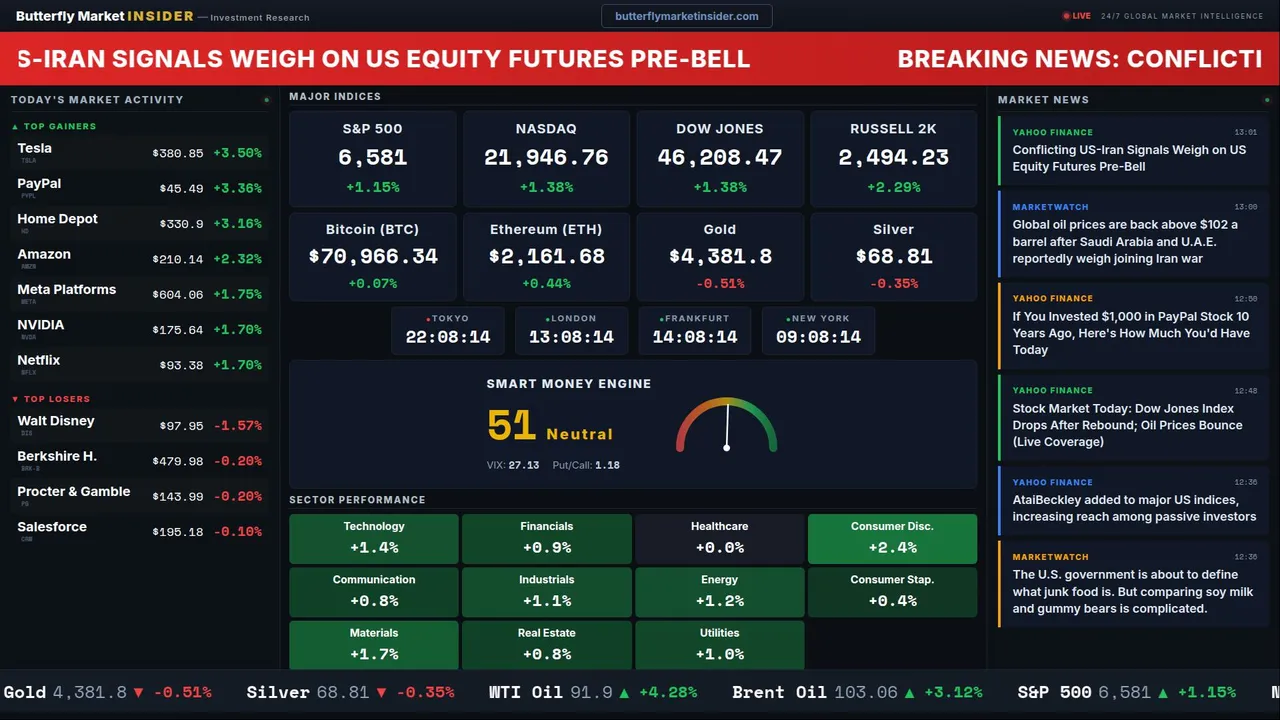This screenshot has height=720, width=1280.
Task: Open the Butterfly Market Insider logo link
Action: point(105,16)
